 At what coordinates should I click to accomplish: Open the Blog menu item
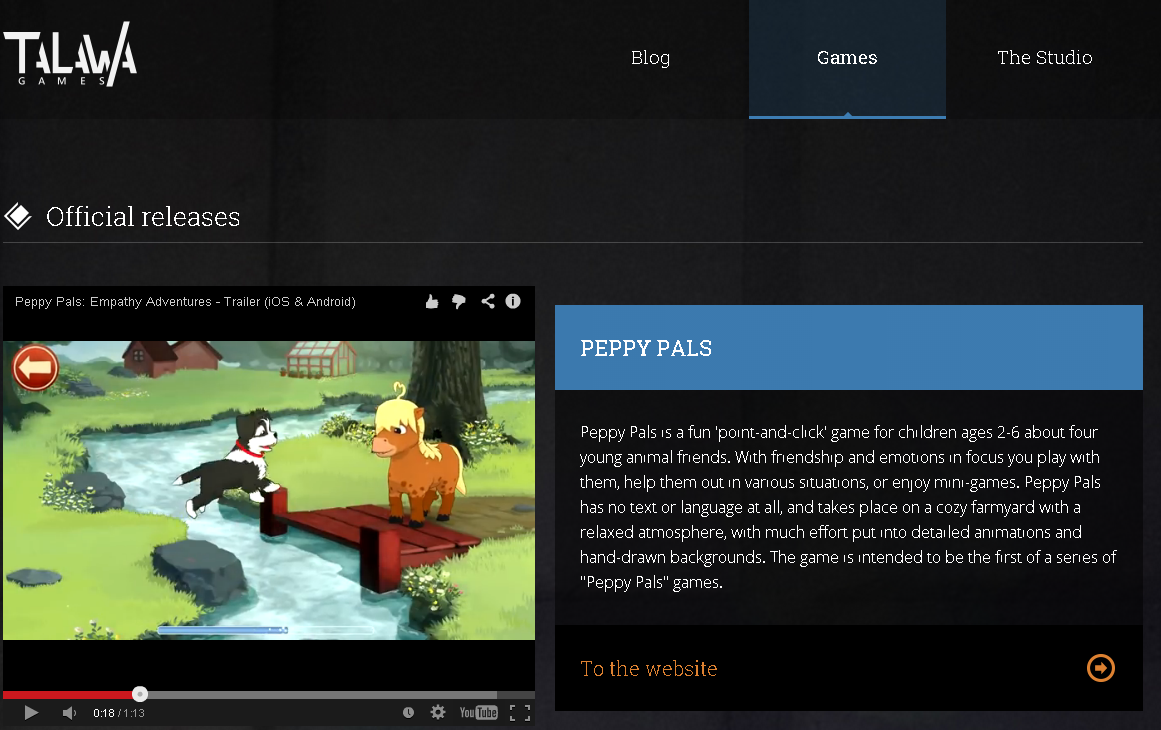pos(650,58)
